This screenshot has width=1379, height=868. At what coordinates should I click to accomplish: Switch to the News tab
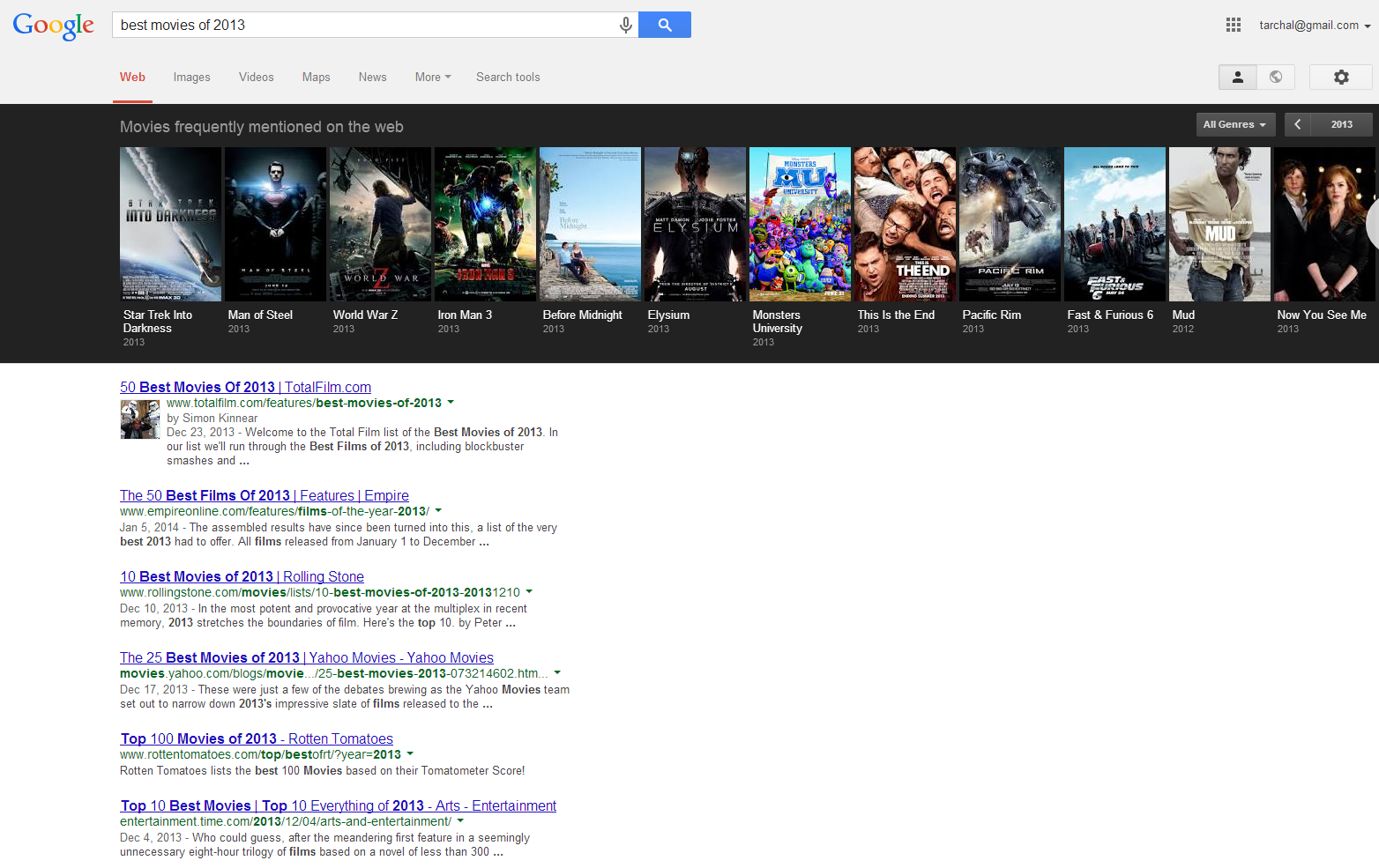[372, 78]
